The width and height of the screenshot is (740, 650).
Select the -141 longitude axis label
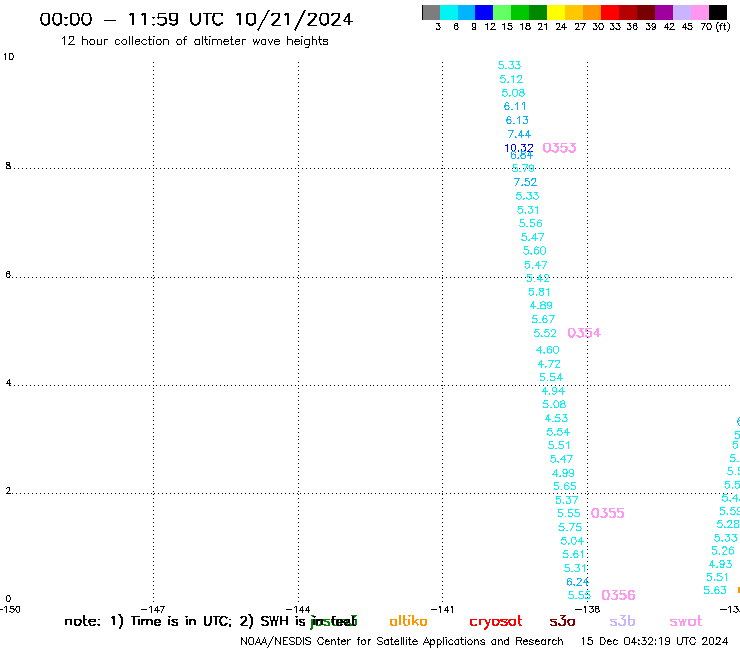click(442, 609)
